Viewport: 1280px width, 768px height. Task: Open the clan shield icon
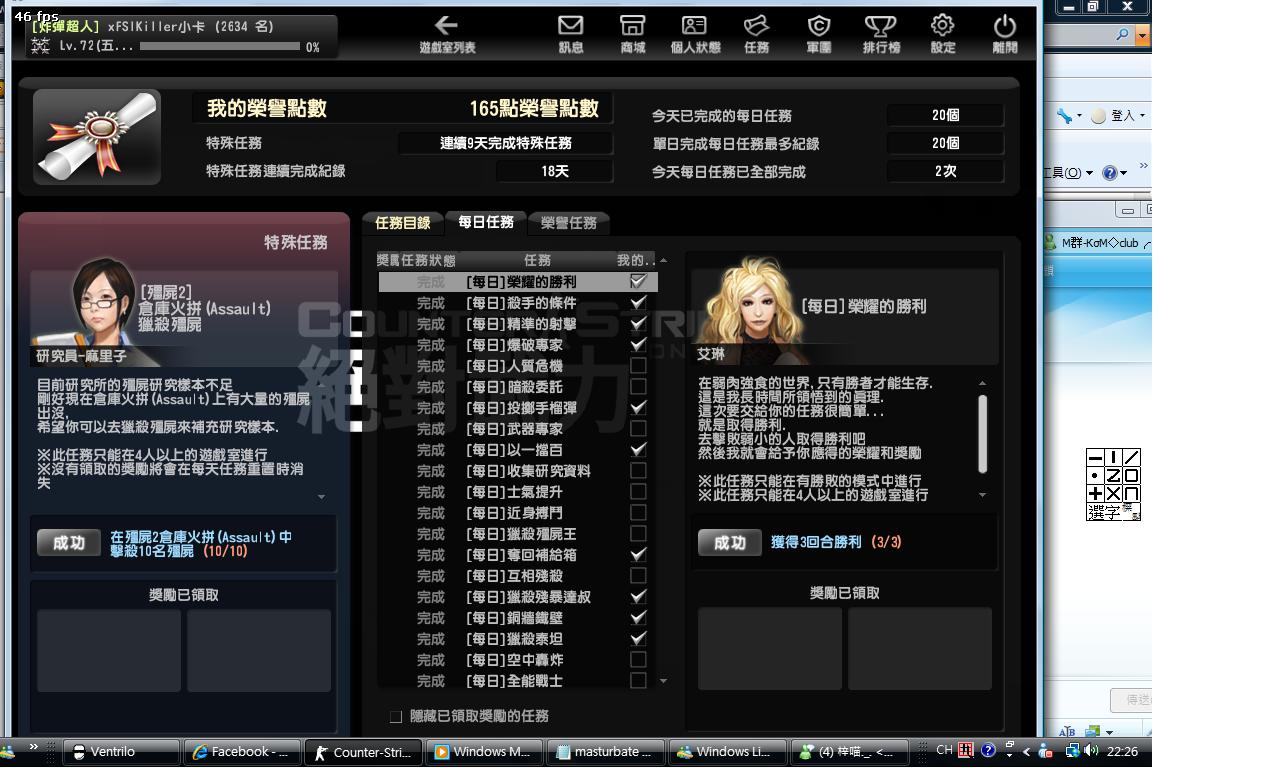(x=818, y=33)
